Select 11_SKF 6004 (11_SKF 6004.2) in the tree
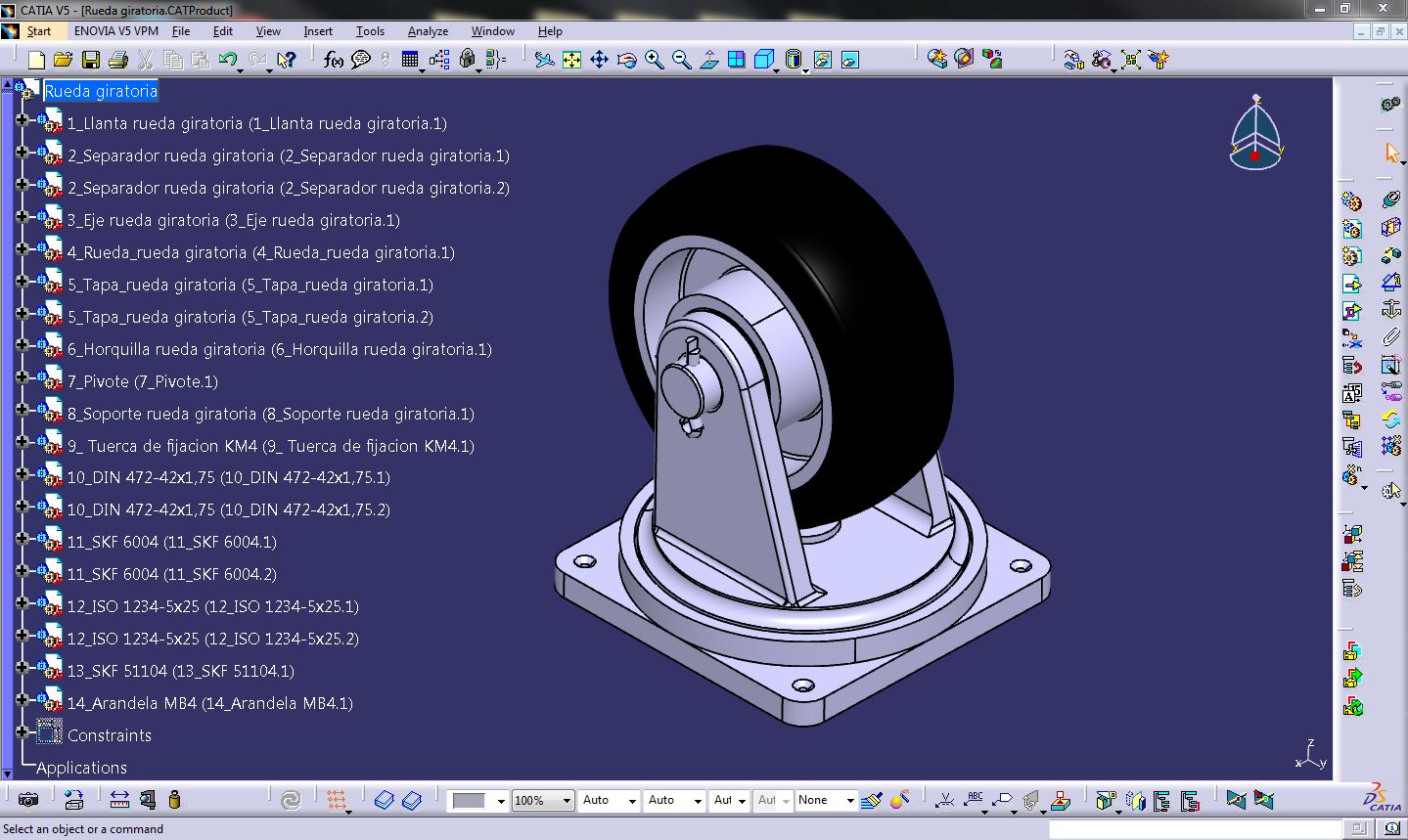1408x840 pixels. pos(171,574)
